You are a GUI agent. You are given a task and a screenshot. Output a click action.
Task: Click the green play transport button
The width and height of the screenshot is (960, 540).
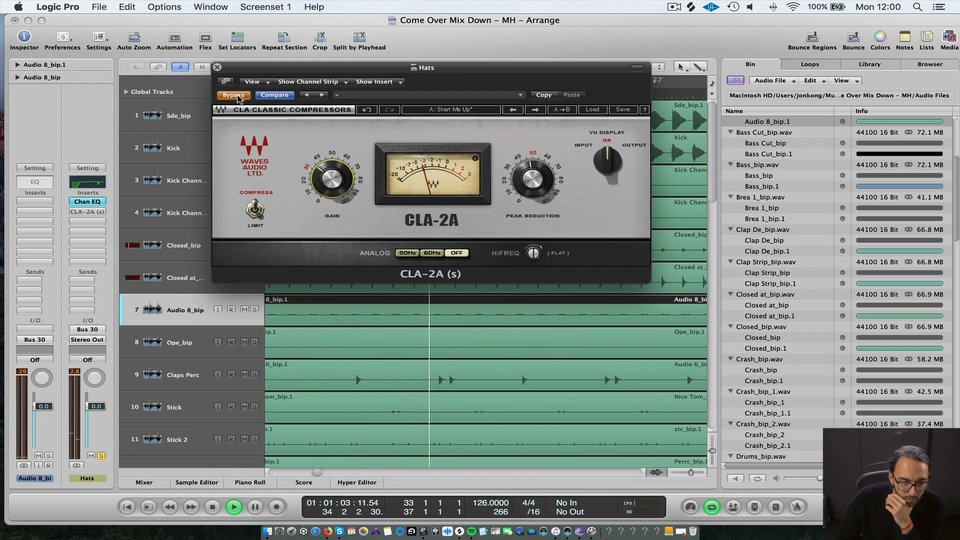pos(234,507)
